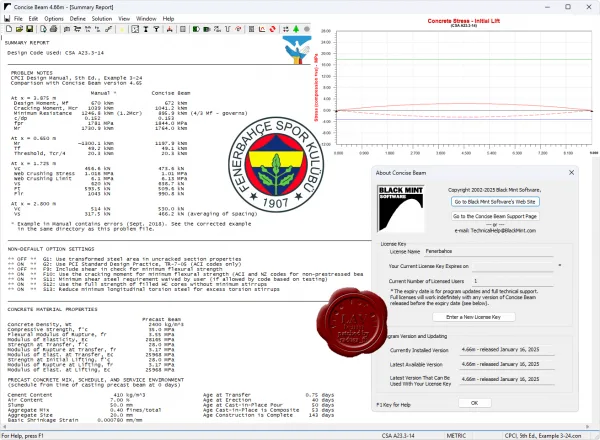Click the opposing arrows icon in the toolbar
The width and height of the screenshot is (600, 440).
[286, 29]
